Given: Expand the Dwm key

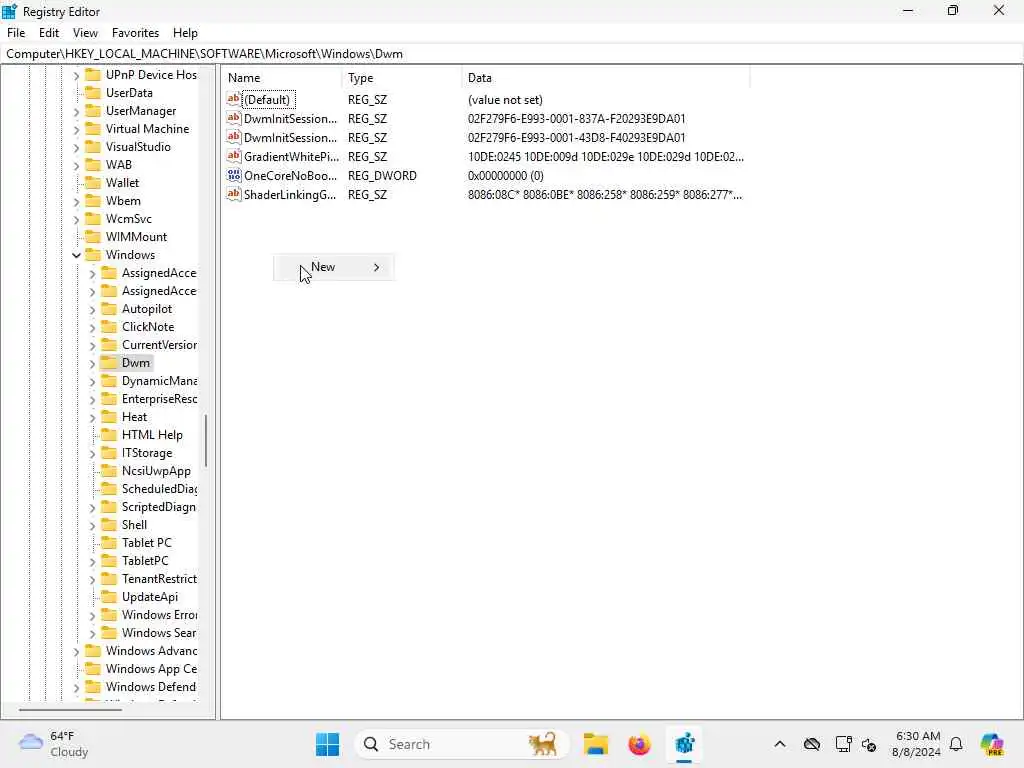Looking at the screenshot, I should pyautogui.click(x=92, y=363).
